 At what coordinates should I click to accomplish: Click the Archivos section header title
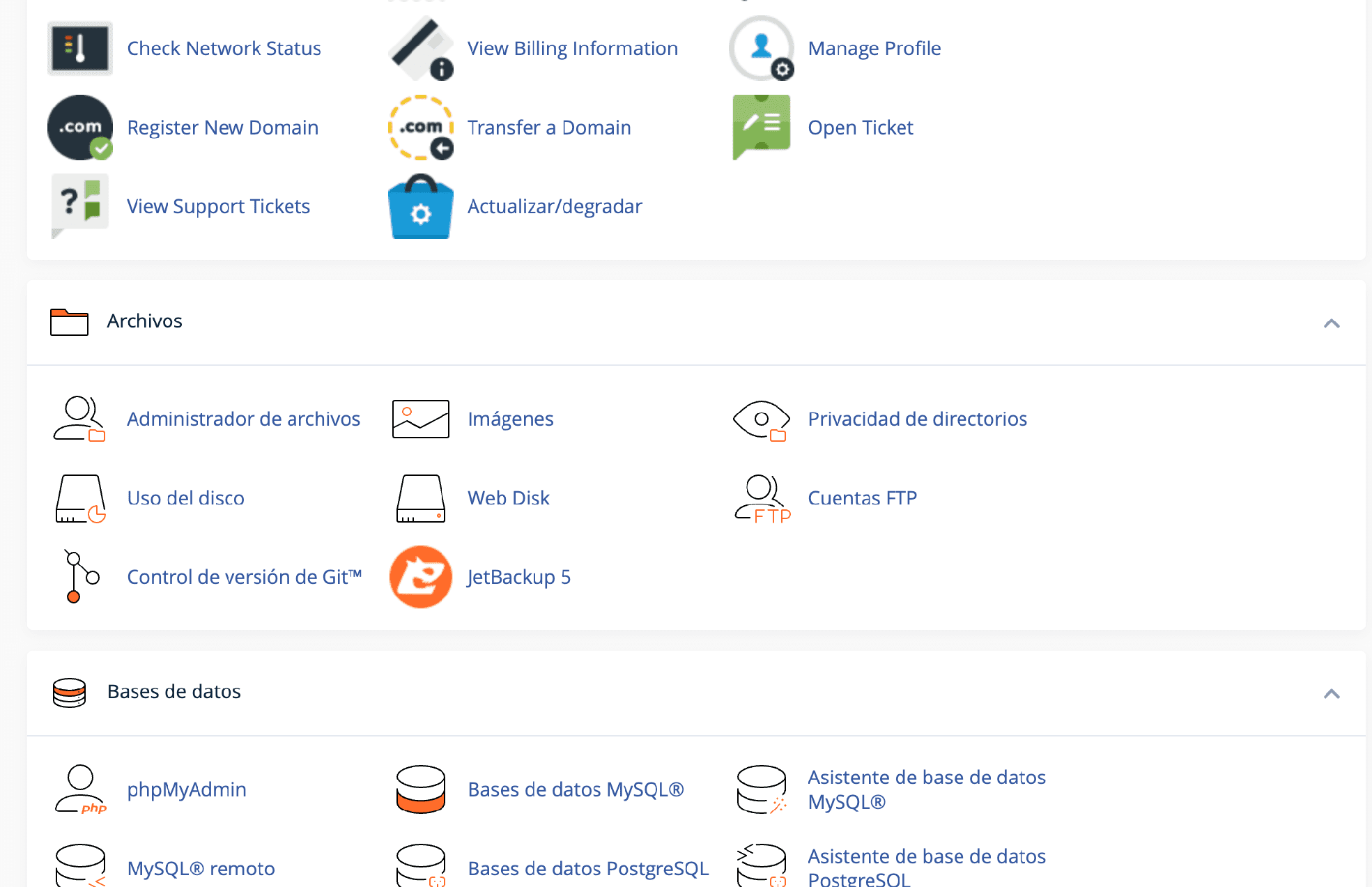click(x=144, y=321)
